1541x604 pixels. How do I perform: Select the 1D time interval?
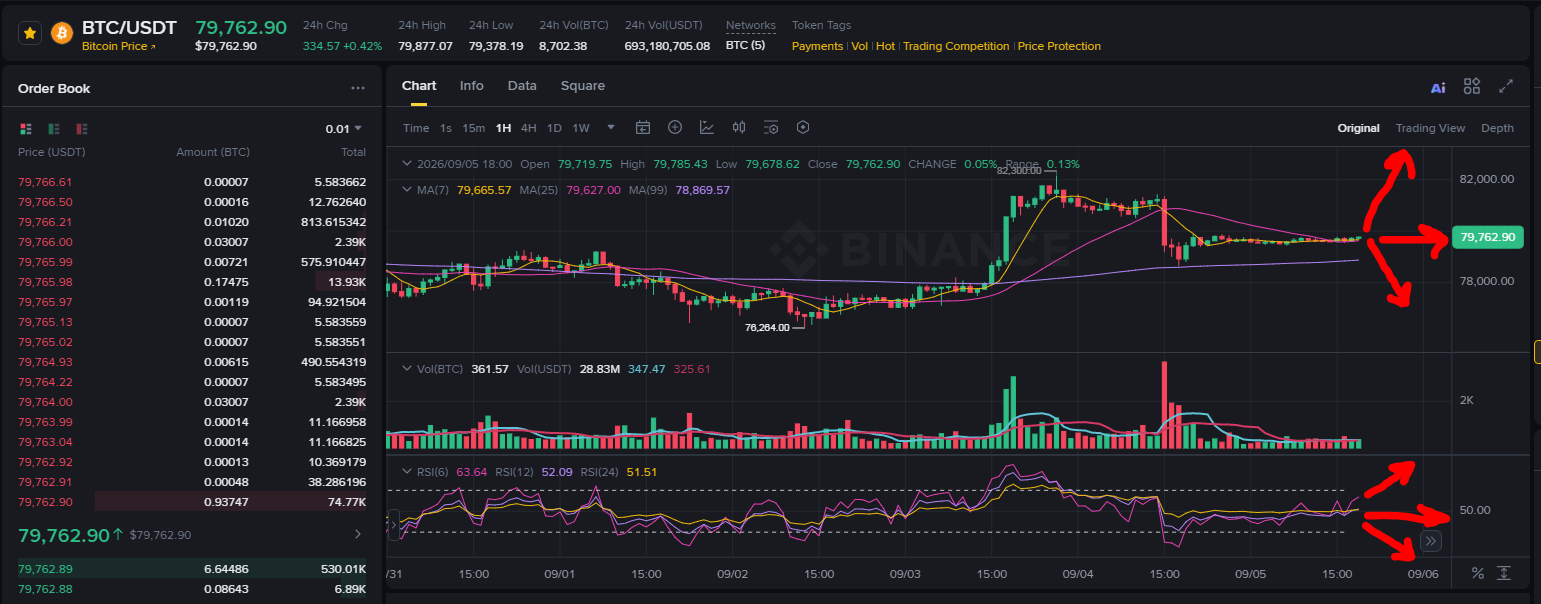[554, 128]
